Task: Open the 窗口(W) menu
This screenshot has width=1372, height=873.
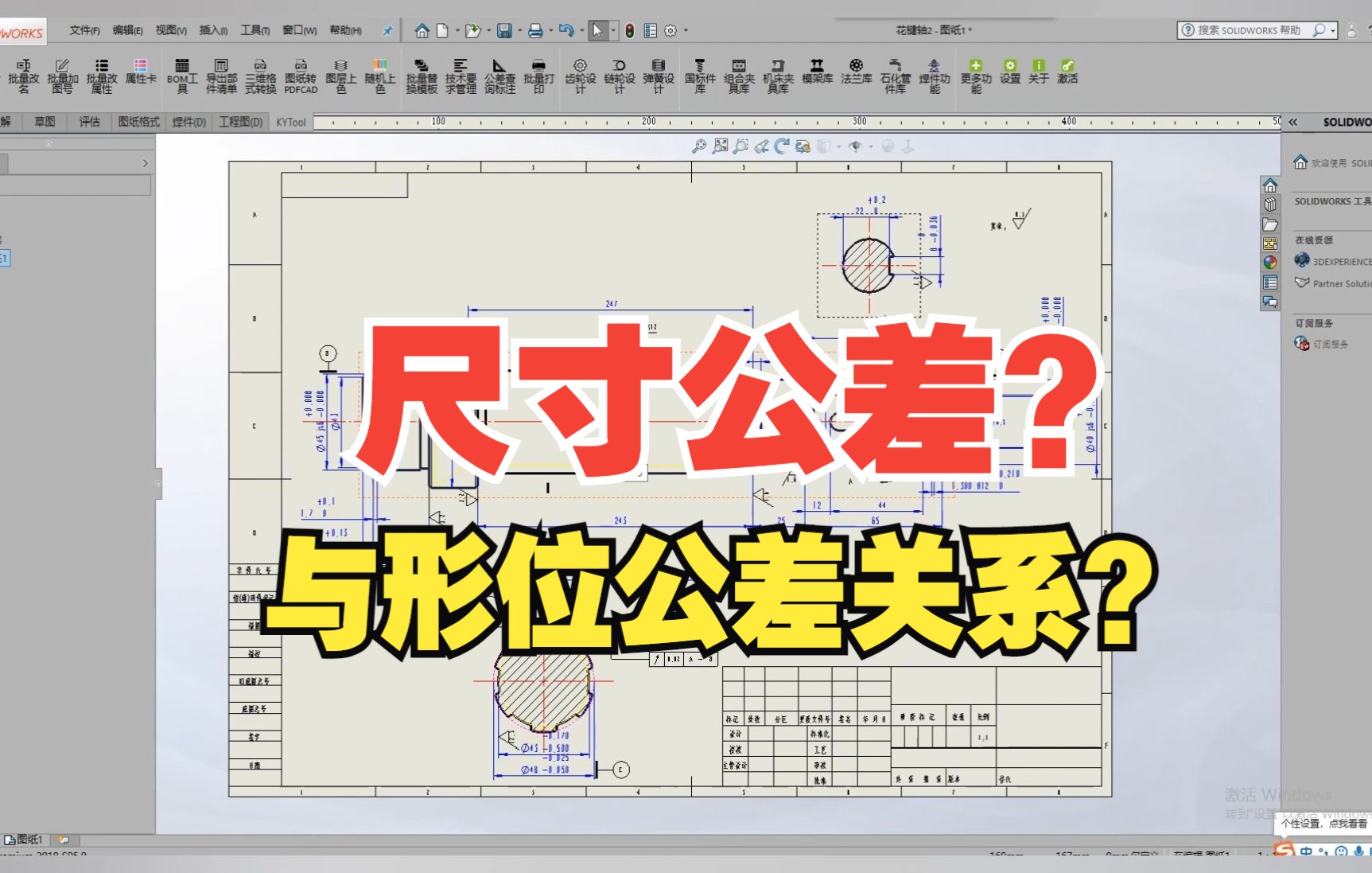Action: click(x=299, y=30)
